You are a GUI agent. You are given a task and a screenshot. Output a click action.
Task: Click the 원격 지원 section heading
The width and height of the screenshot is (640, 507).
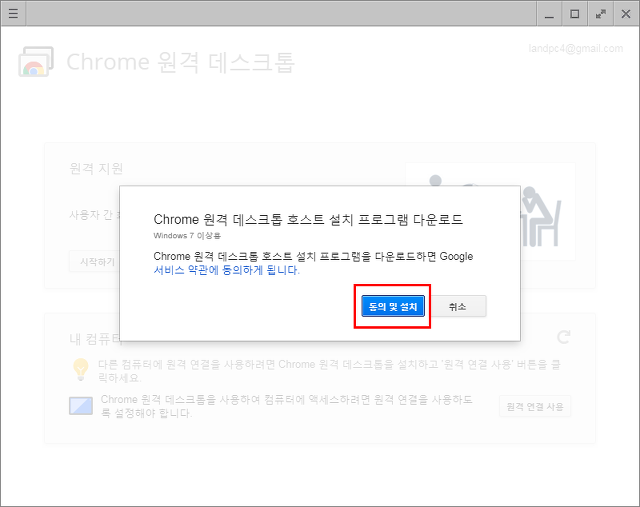click(x=96, y=168)
